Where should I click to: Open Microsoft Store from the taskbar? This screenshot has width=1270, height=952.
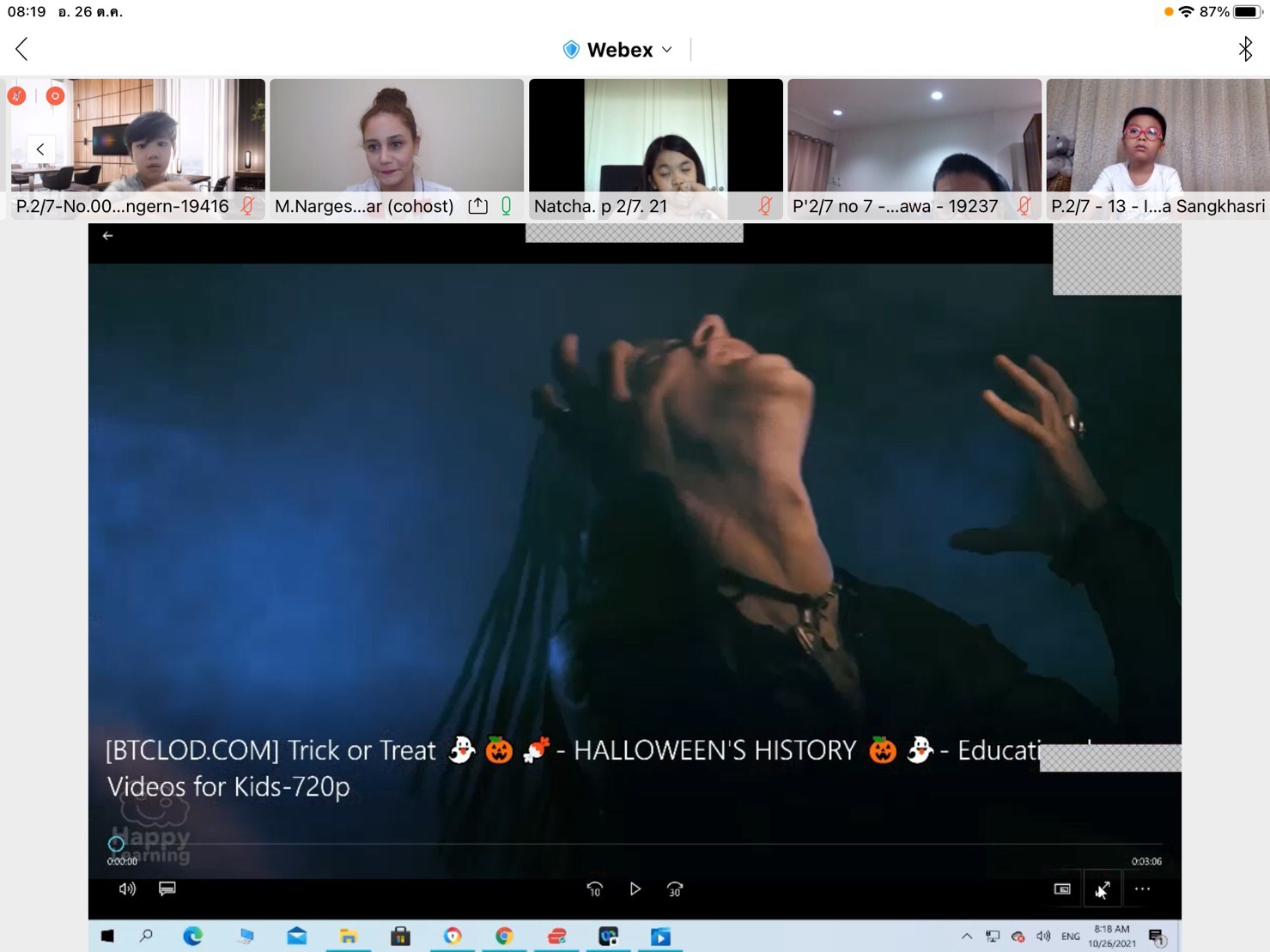[x=400, y=936]
